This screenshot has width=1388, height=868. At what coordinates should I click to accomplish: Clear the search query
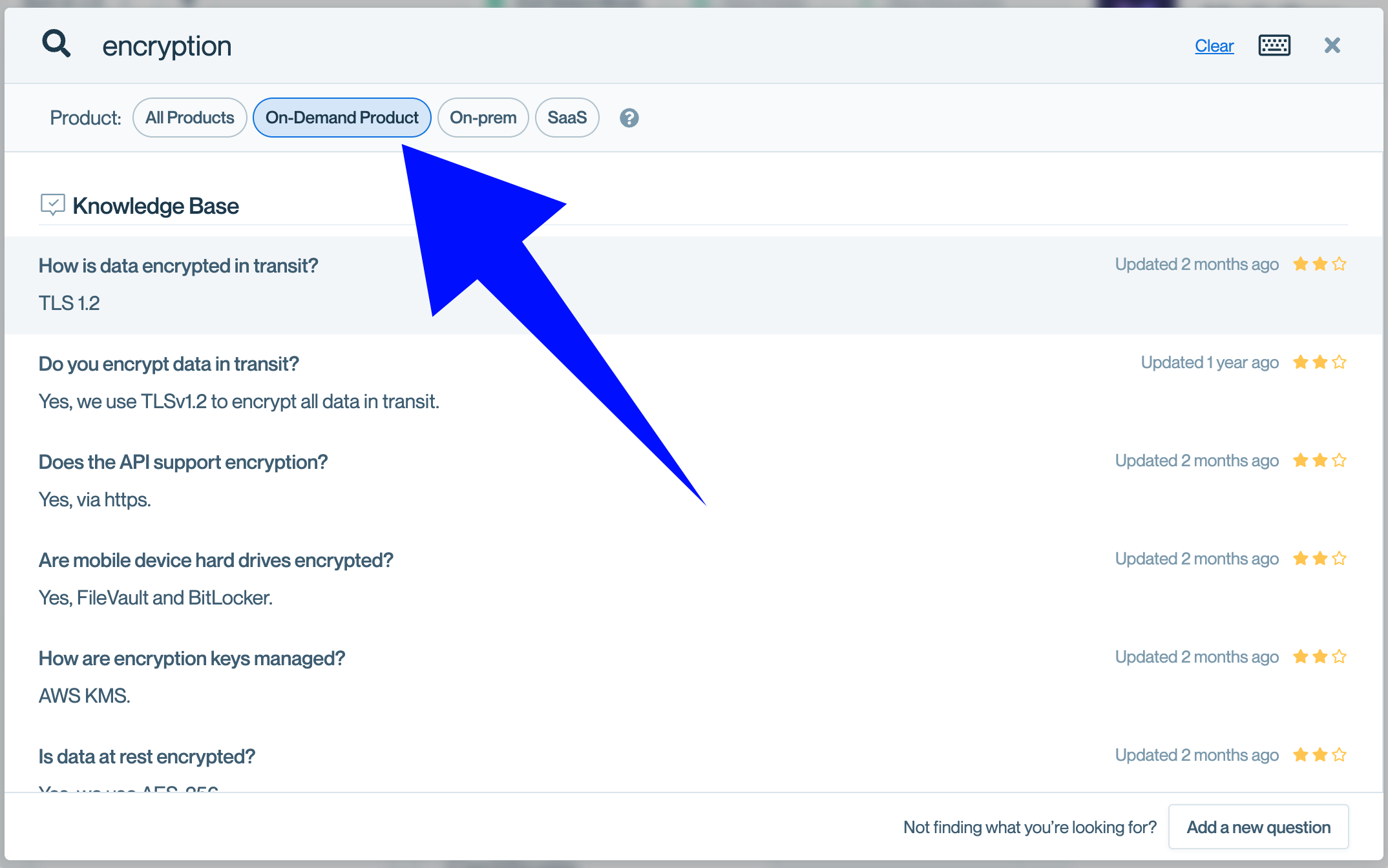(1214, 46)
